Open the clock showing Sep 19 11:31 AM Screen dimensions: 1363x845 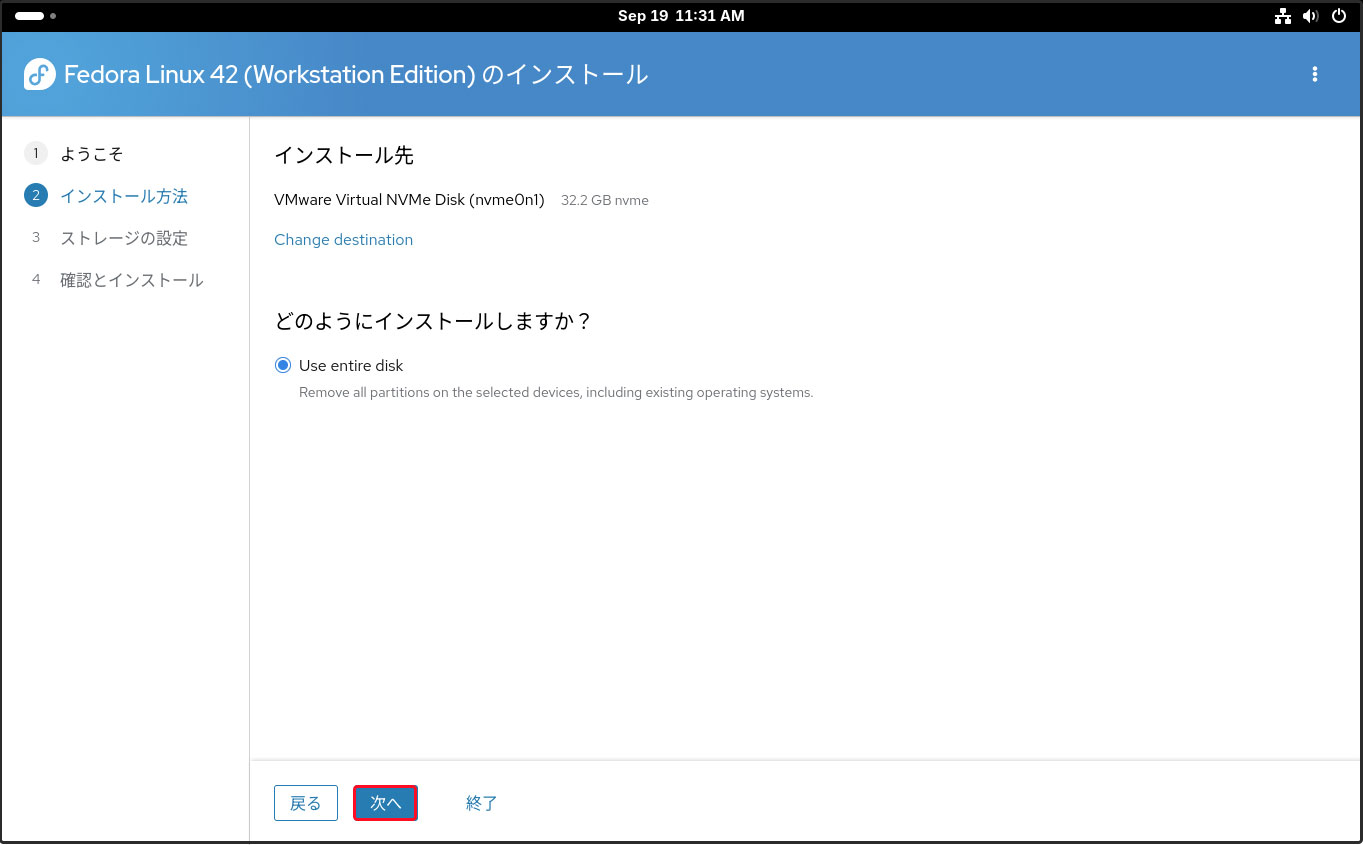(x=681, y=16)
